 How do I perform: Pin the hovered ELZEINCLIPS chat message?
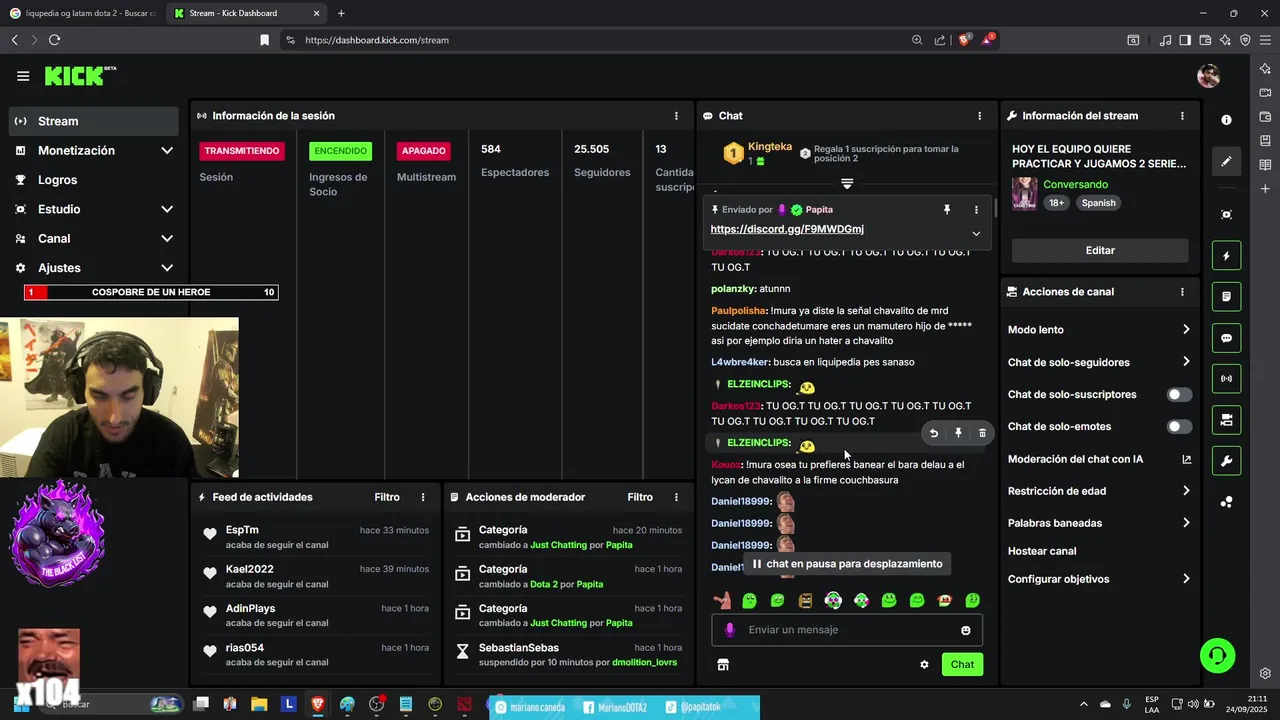958,433
